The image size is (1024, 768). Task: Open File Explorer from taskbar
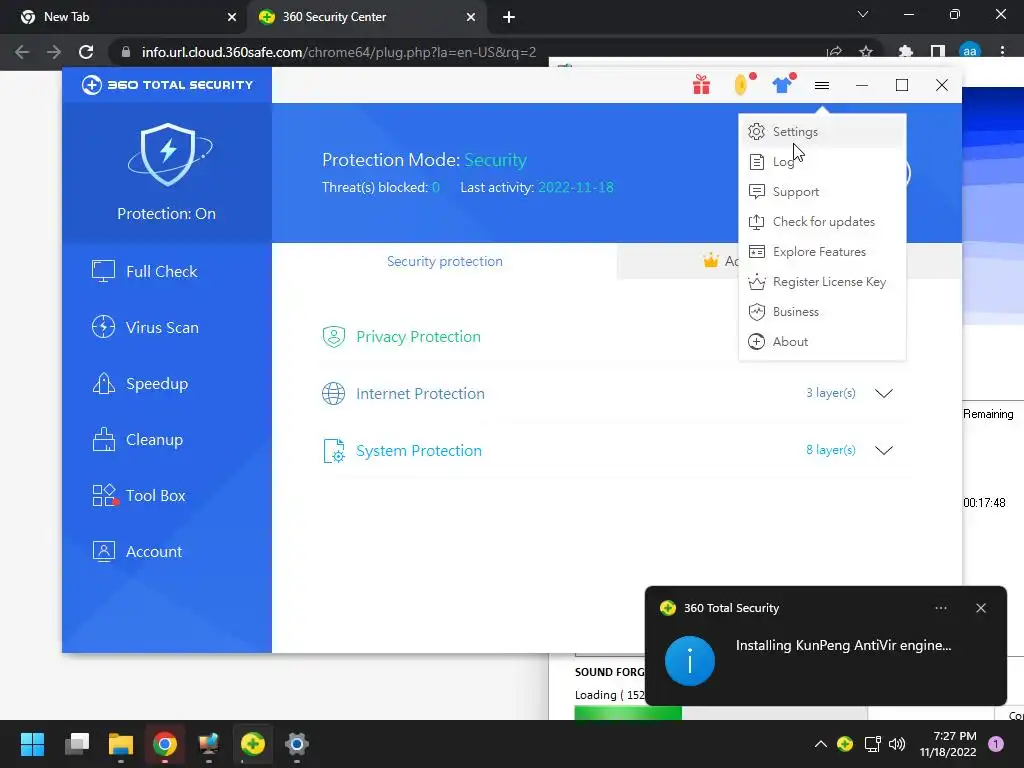tap(121, 744)
